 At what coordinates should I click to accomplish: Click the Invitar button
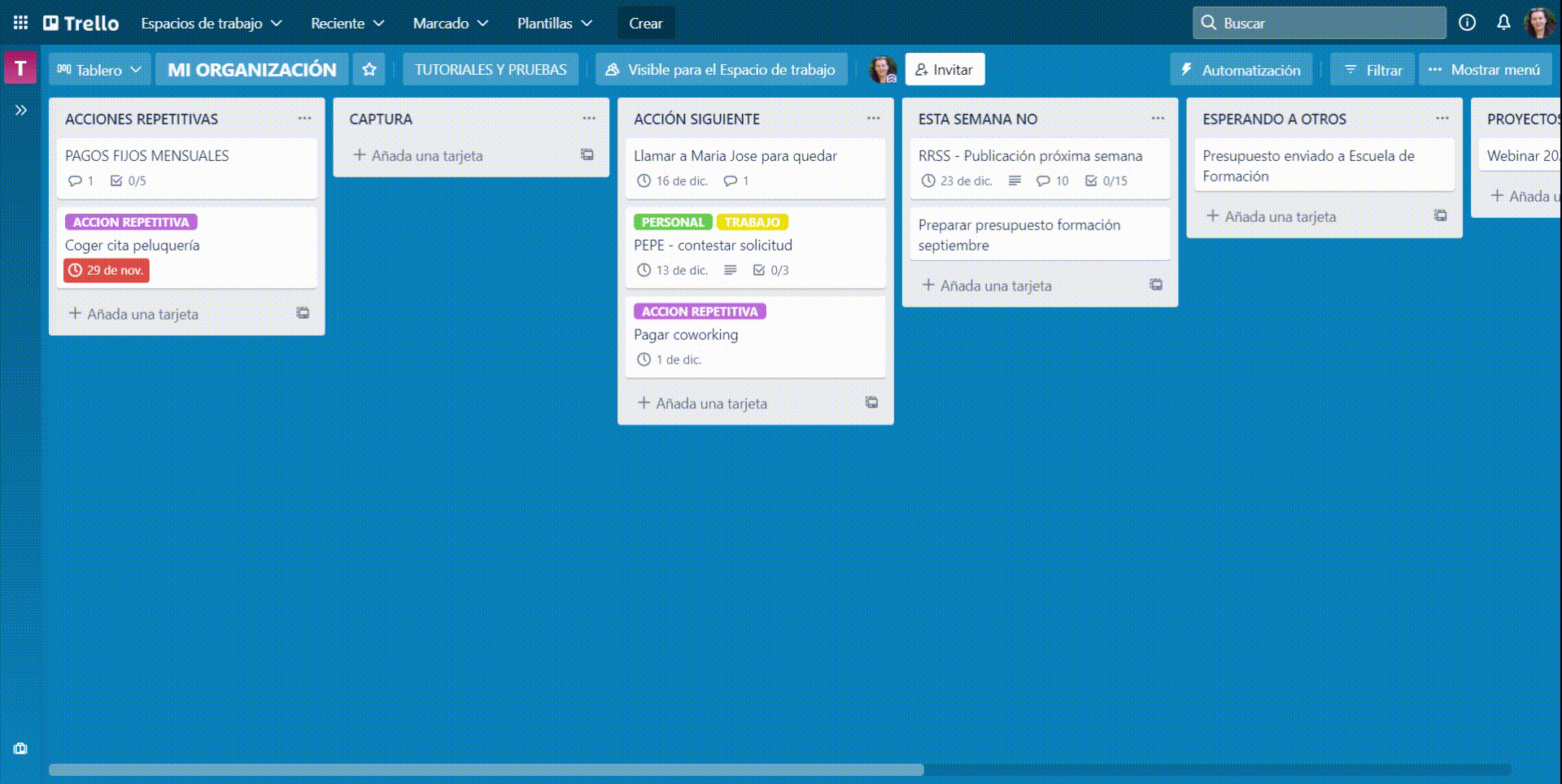click(x=945, y=69)
